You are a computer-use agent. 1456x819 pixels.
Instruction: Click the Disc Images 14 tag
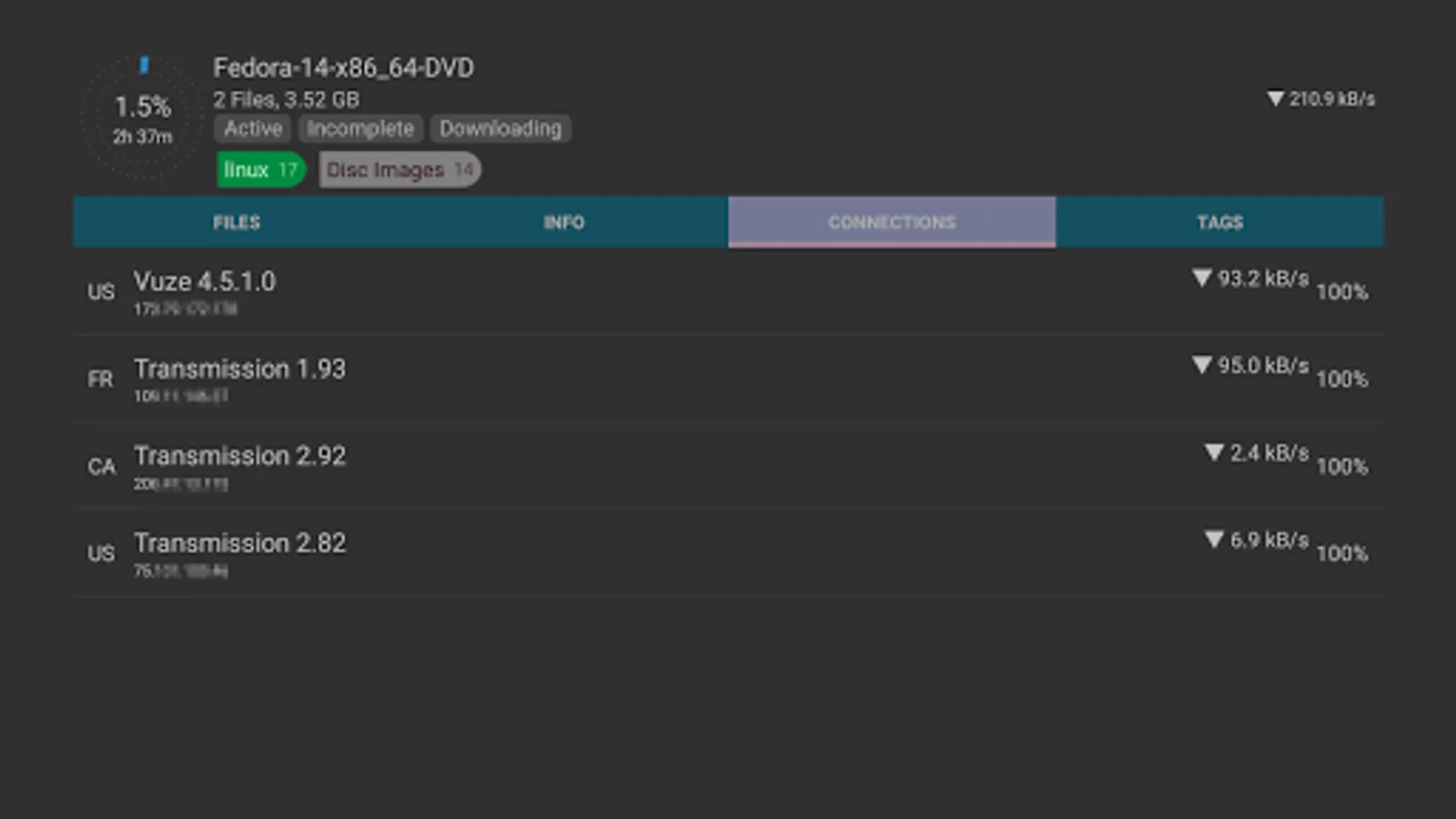point(399,169)
